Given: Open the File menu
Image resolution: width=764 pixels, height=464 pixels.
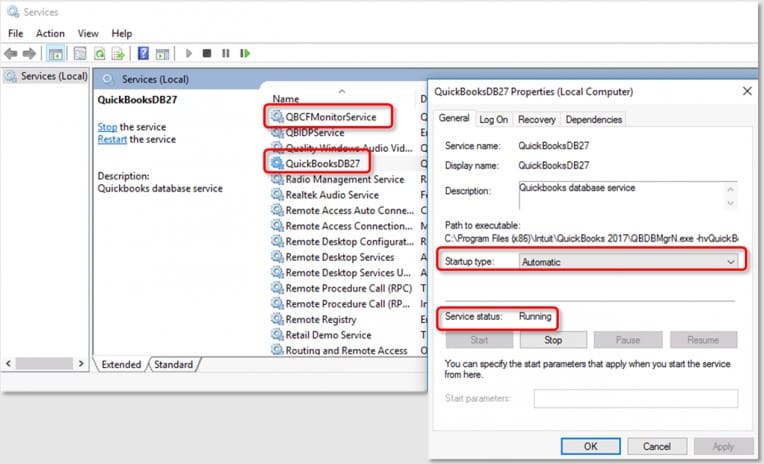Looking at the screenshot, I should [16, 33].
